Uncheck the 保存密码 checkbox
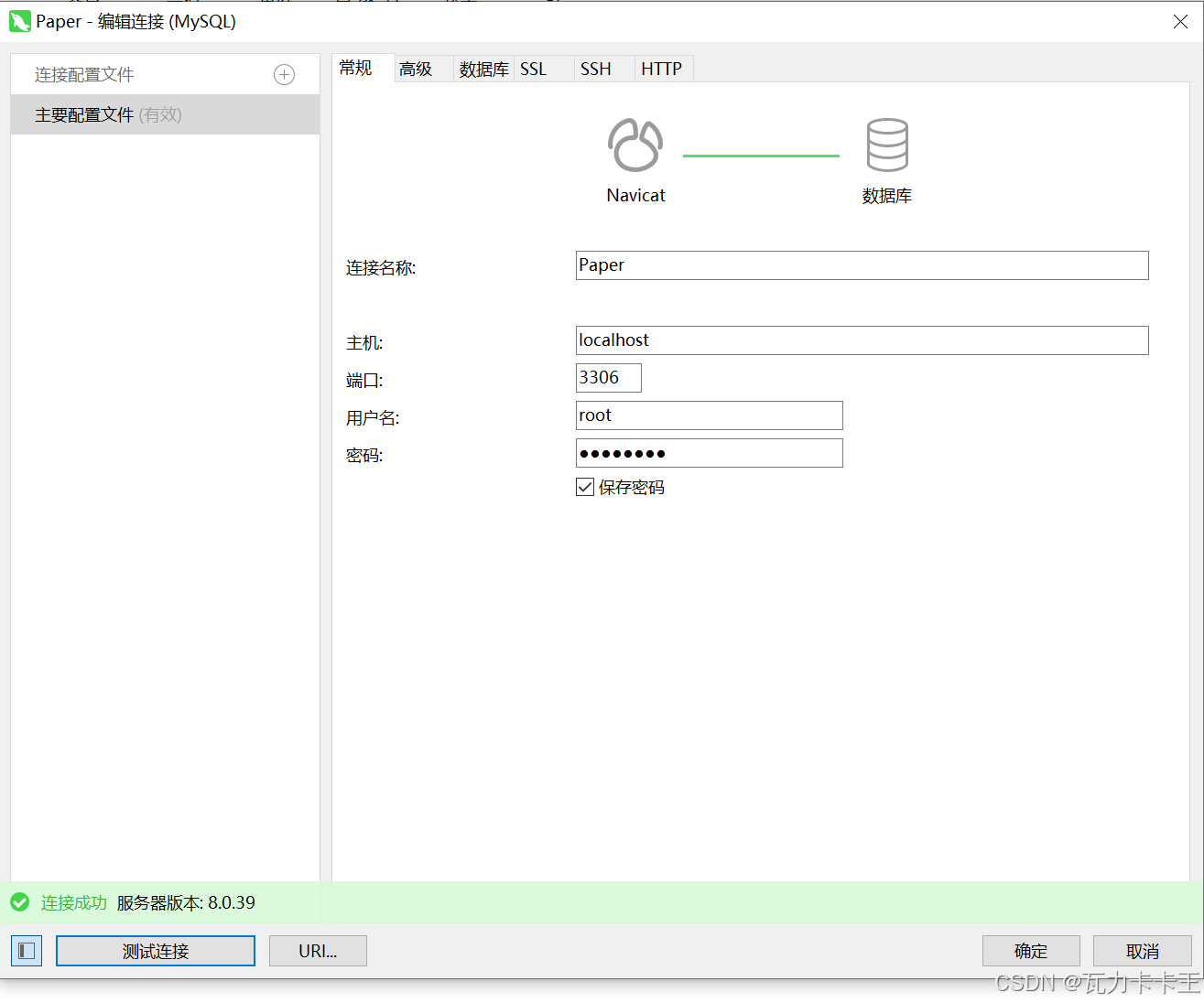Screen dimensions: 1204x1003 585,487
